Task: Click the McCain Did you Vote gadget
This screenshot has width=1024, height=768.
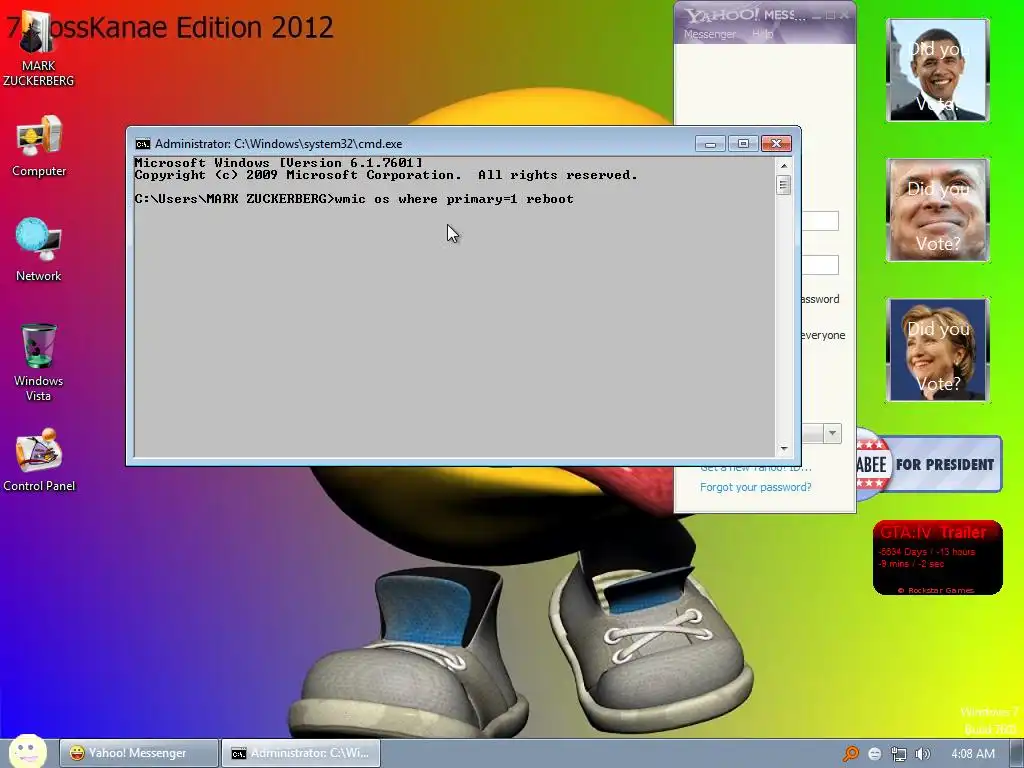Action: point(938,210)
